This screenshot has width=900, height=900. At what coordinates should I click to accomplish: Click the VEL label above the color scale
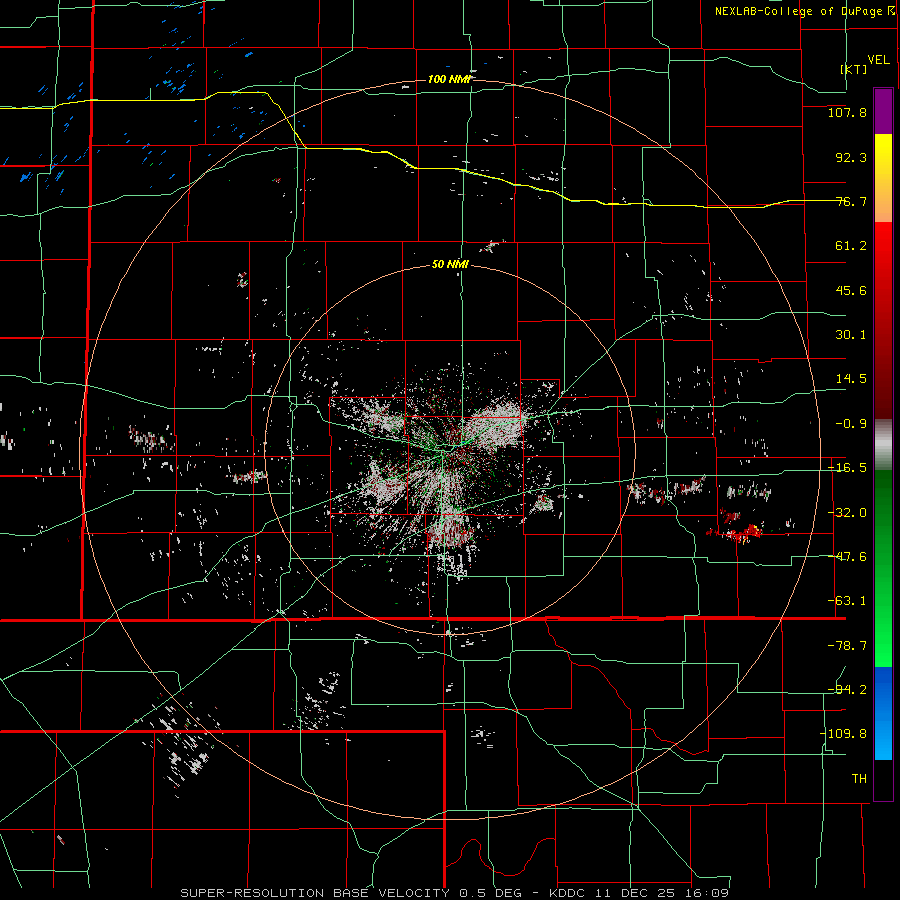[x=878, y=60]
